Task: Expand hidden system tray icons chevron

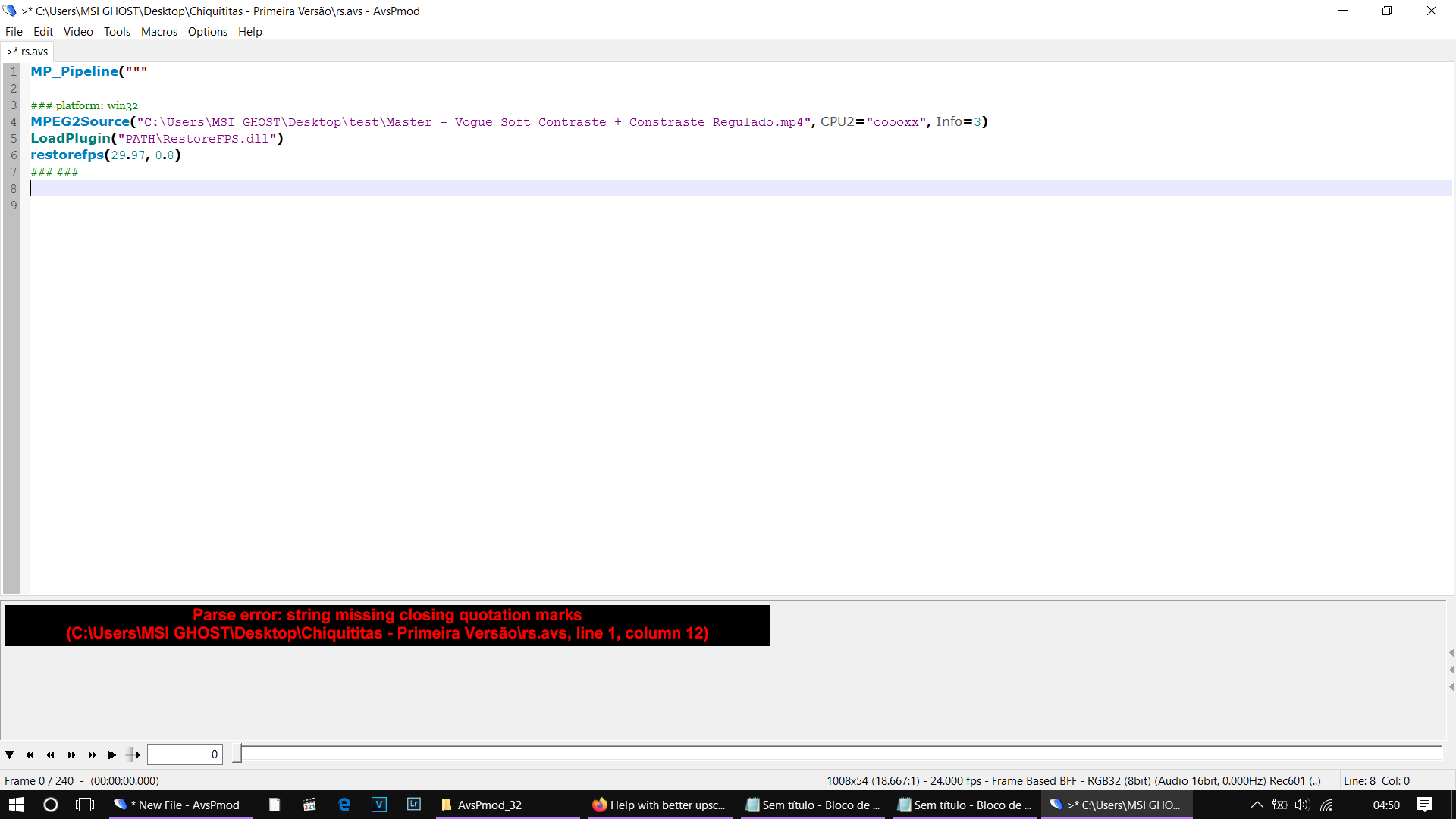Action: (1257, 805)
